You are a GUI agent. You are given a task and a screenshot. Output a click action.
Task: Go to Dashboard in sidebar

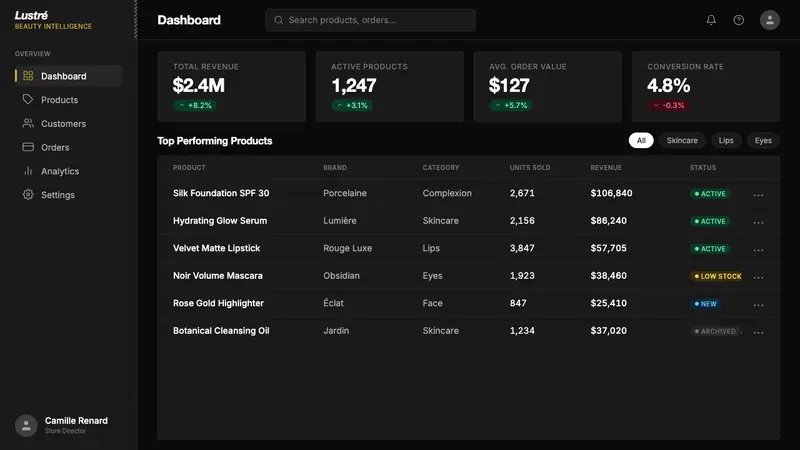point(68,76)
